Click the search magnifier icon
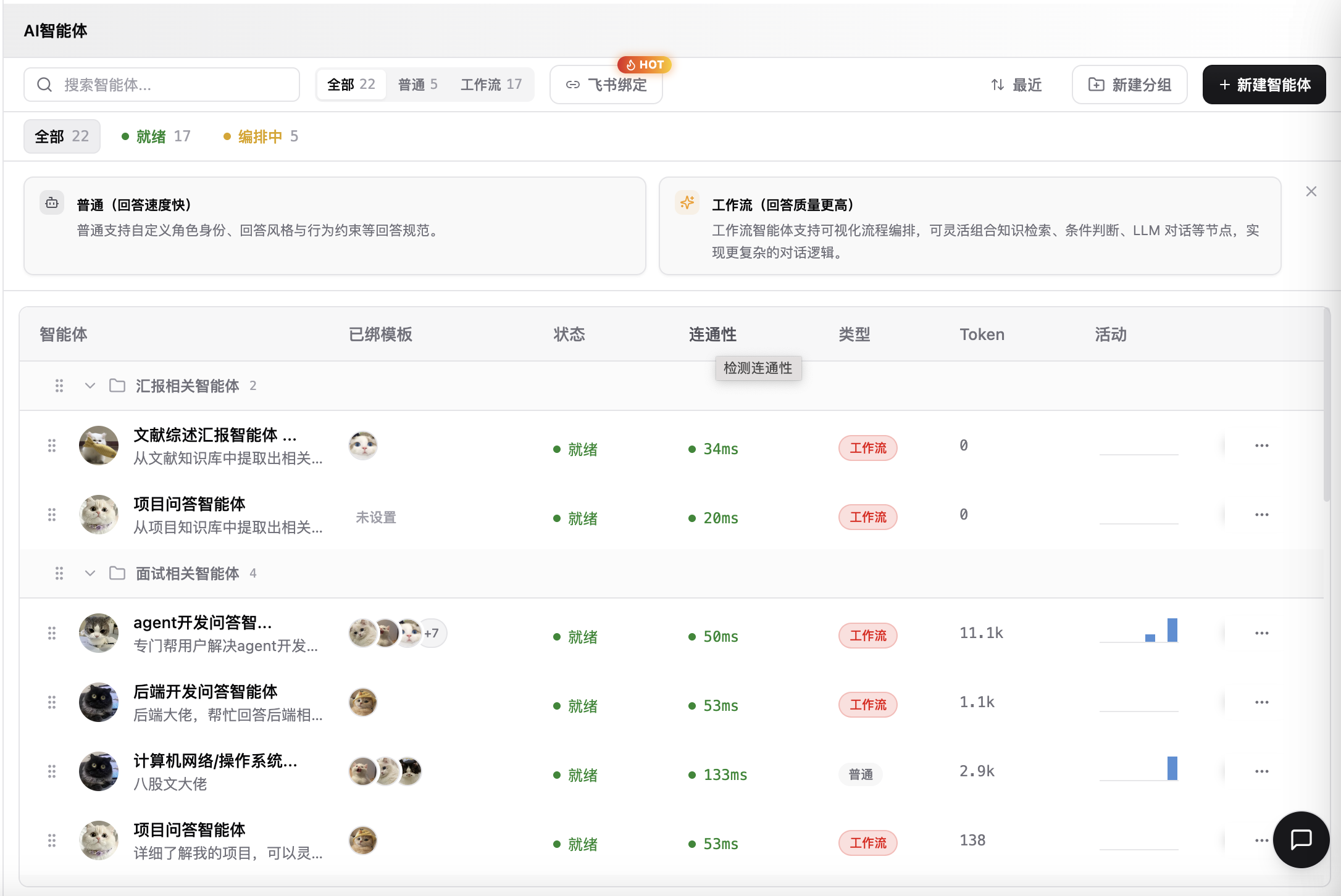The image size is (1341, 896). (44, 85)
